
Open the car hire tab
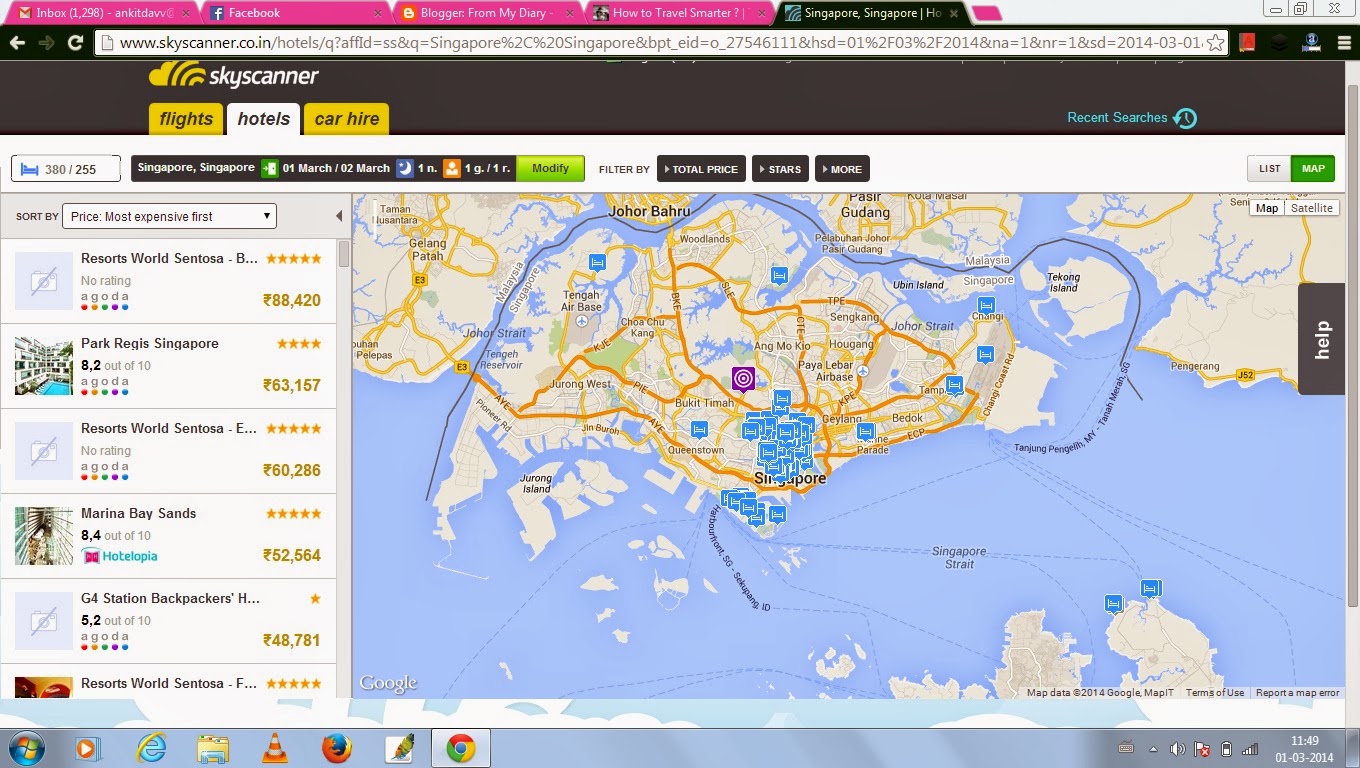point(346,119)
